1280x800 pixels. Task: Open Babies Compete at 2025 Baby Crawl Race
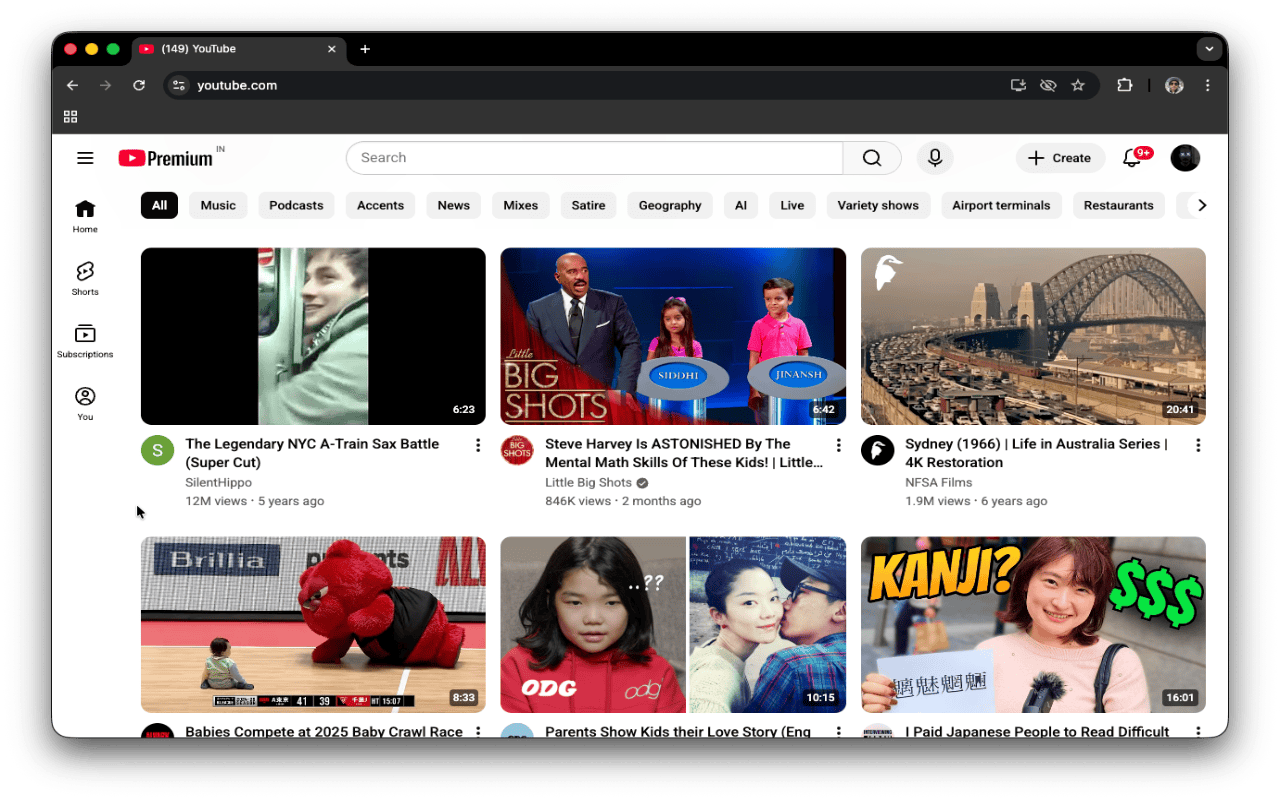(324, 731)
